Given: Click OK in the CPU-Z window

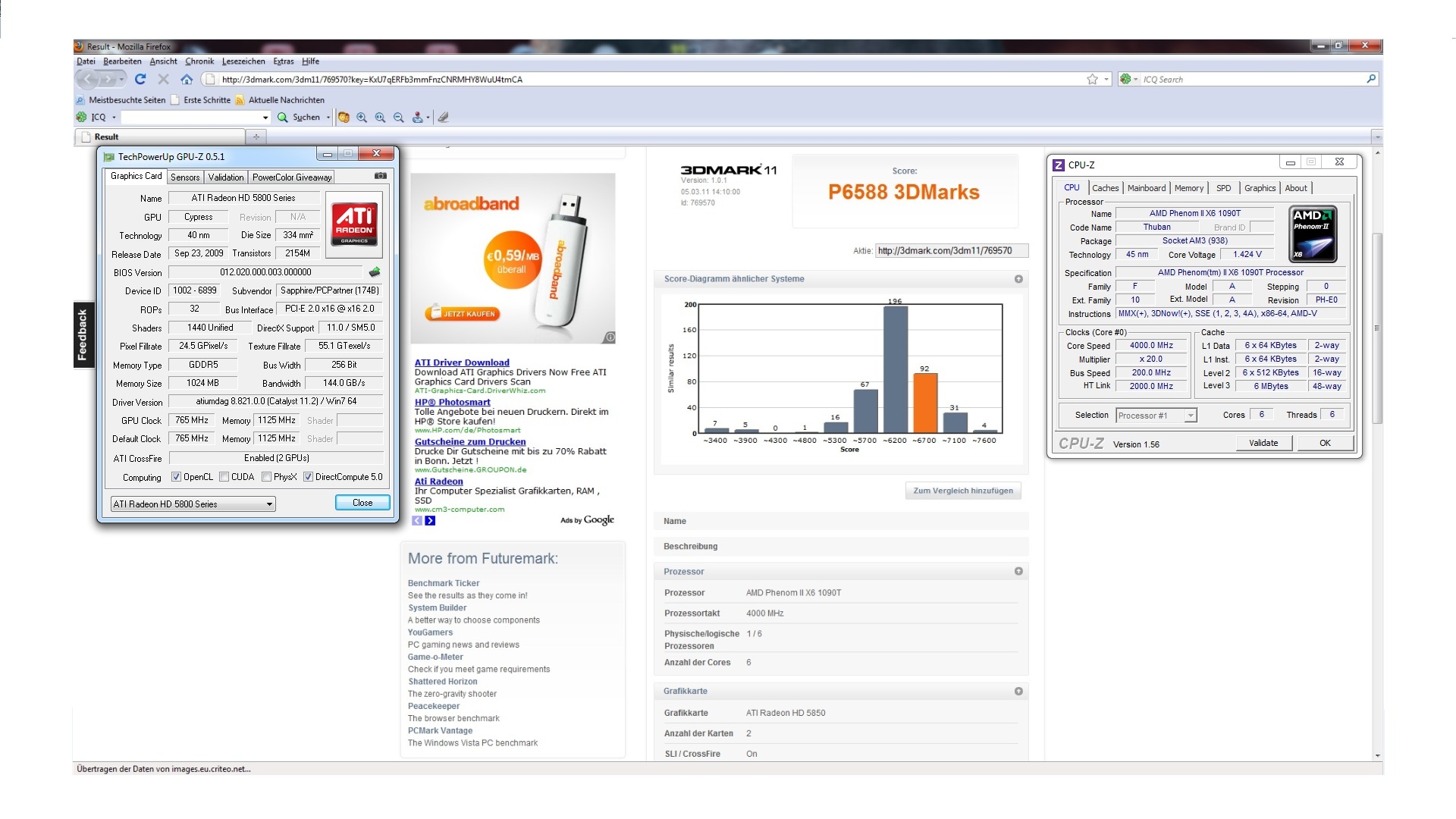Looking at the screenshot, I should pos(1325,443).
